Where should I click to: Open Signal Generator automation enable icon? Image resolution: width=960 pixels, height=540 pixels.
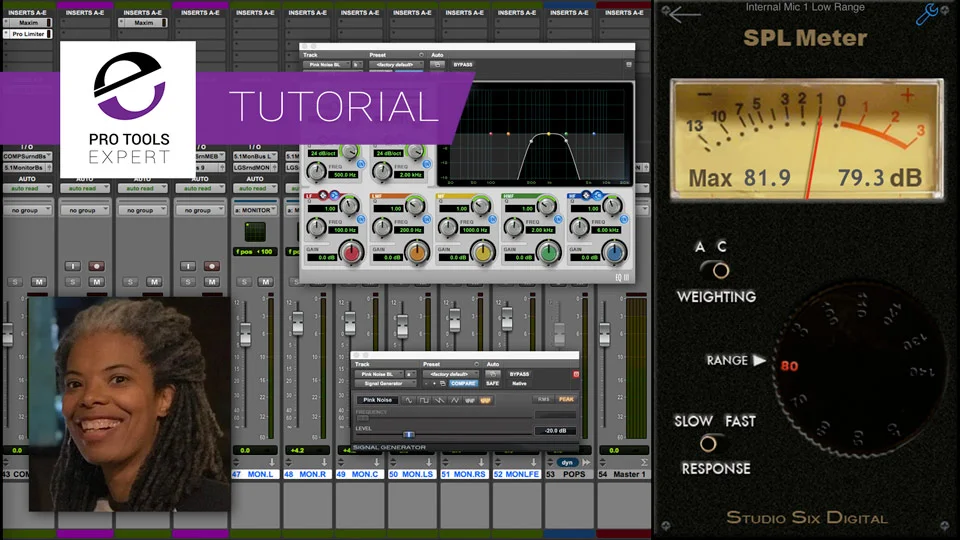[492, 373]
